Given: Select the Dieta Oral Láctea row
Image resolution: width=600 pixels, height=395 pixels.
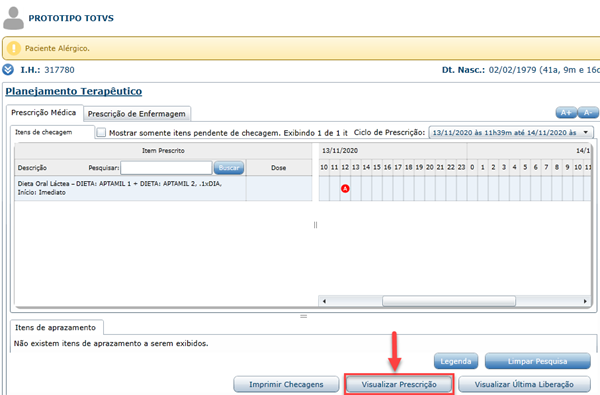Looking at the screenshot, I should 163,188.
